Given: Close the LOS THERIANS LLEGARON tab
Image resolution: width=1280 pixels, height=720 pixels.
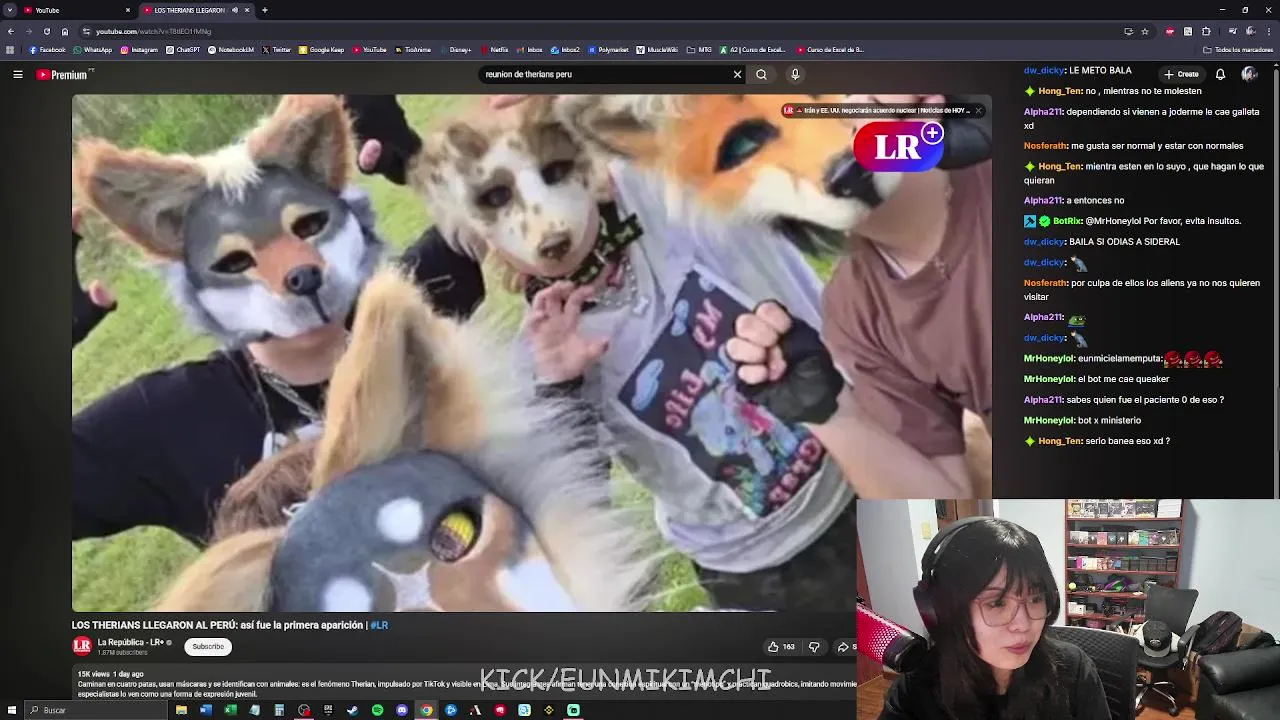Looking at the screenshot, I should coord(248,10).
